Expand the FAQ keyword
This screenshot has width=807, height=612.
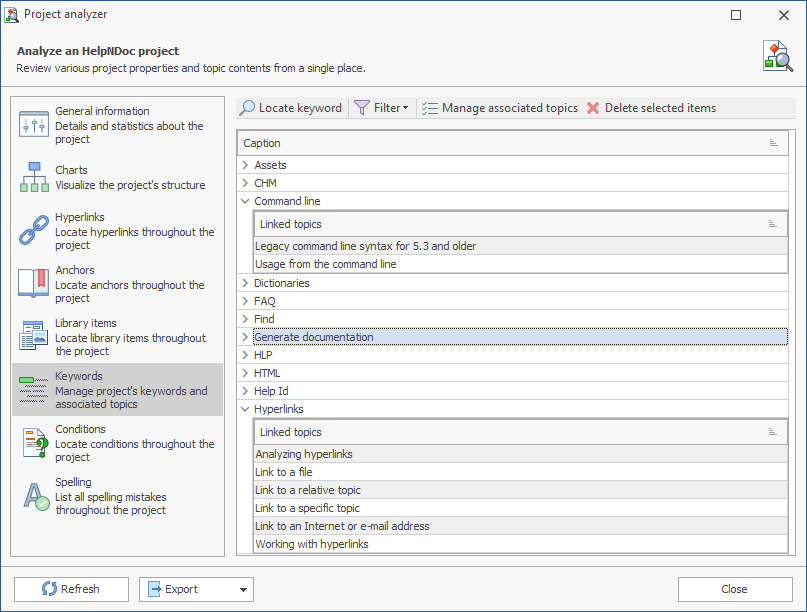pyautogui.click(x=245, y=301)
